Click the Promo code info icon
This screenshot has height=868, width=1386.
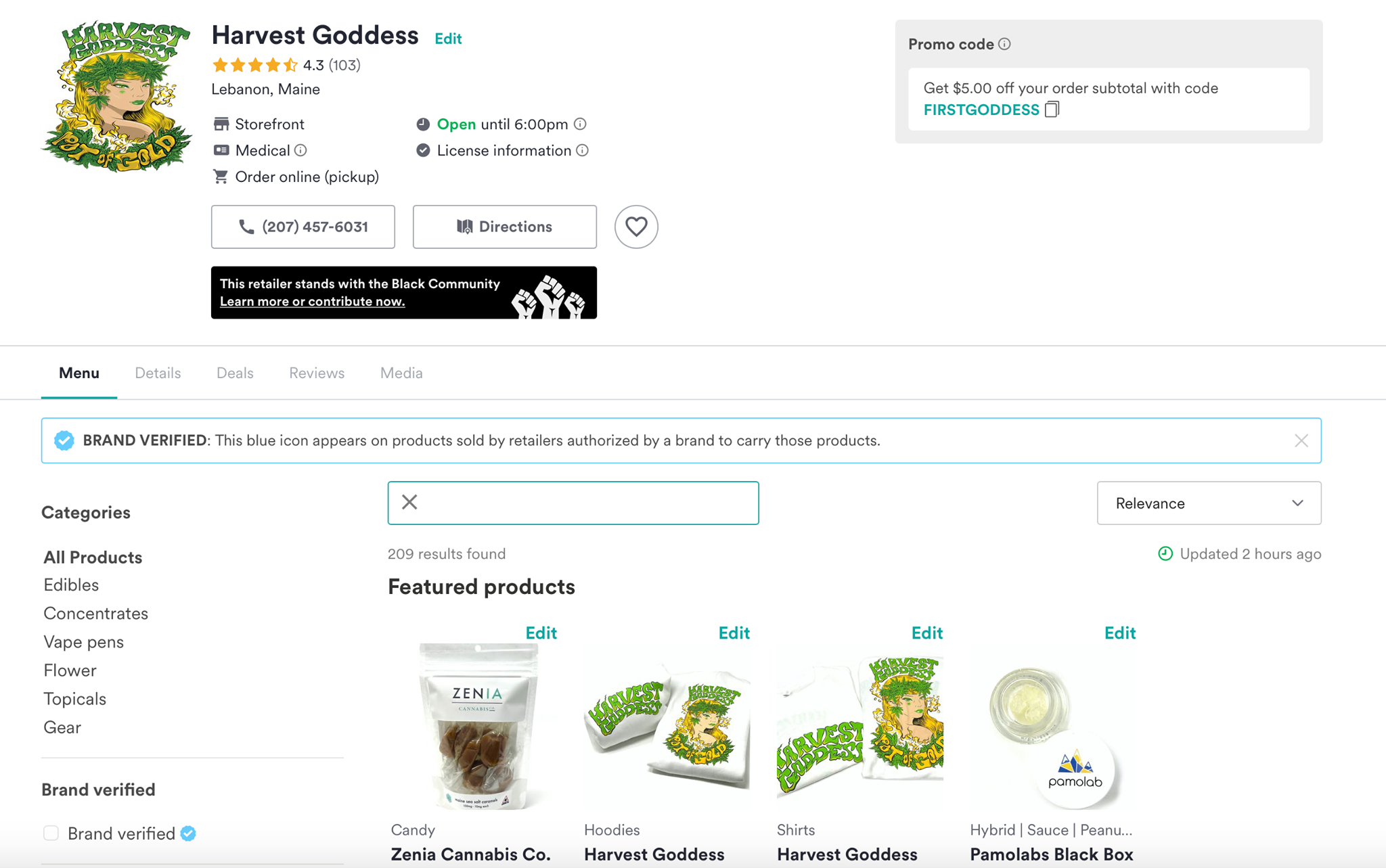point(1004,44)
